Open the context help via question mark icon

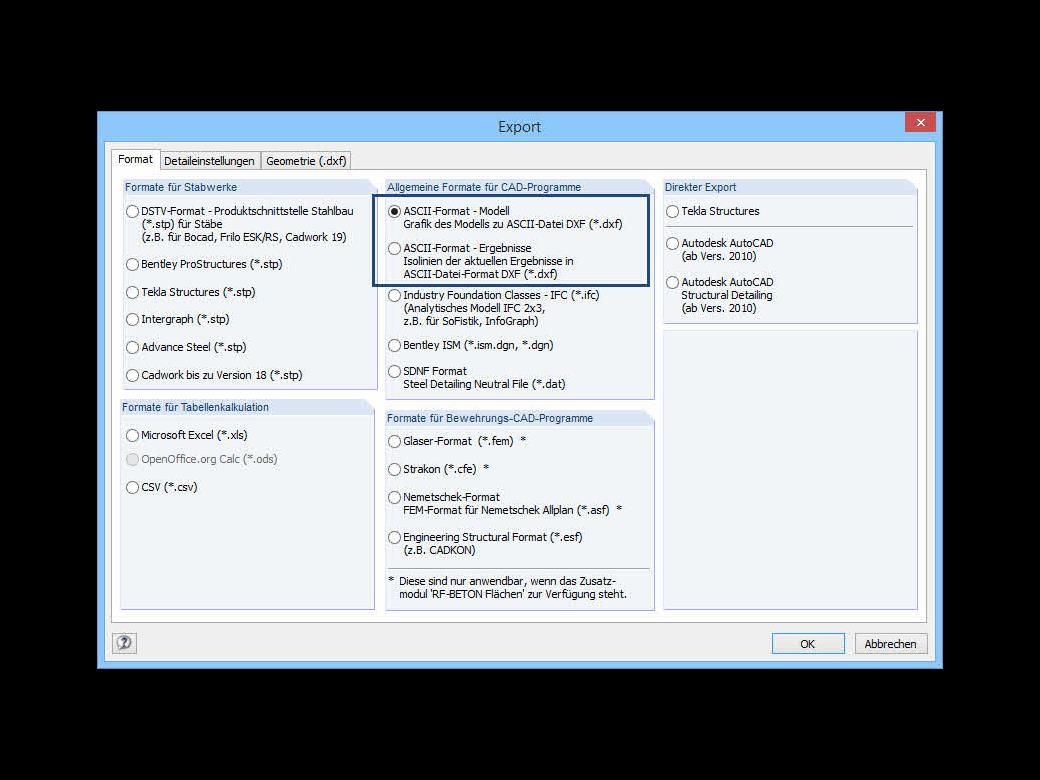tap(122, 643)
